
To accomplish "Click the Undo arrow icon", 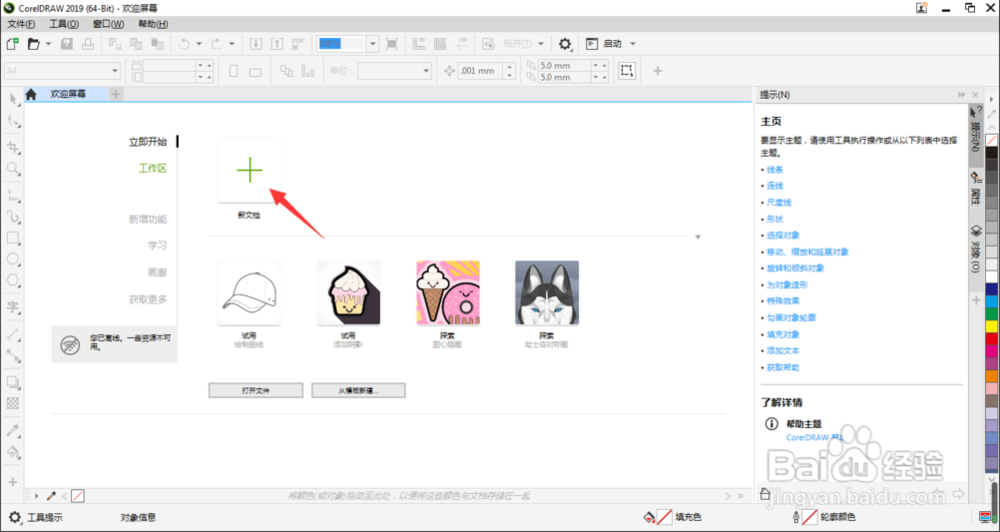I will point(184,44).
